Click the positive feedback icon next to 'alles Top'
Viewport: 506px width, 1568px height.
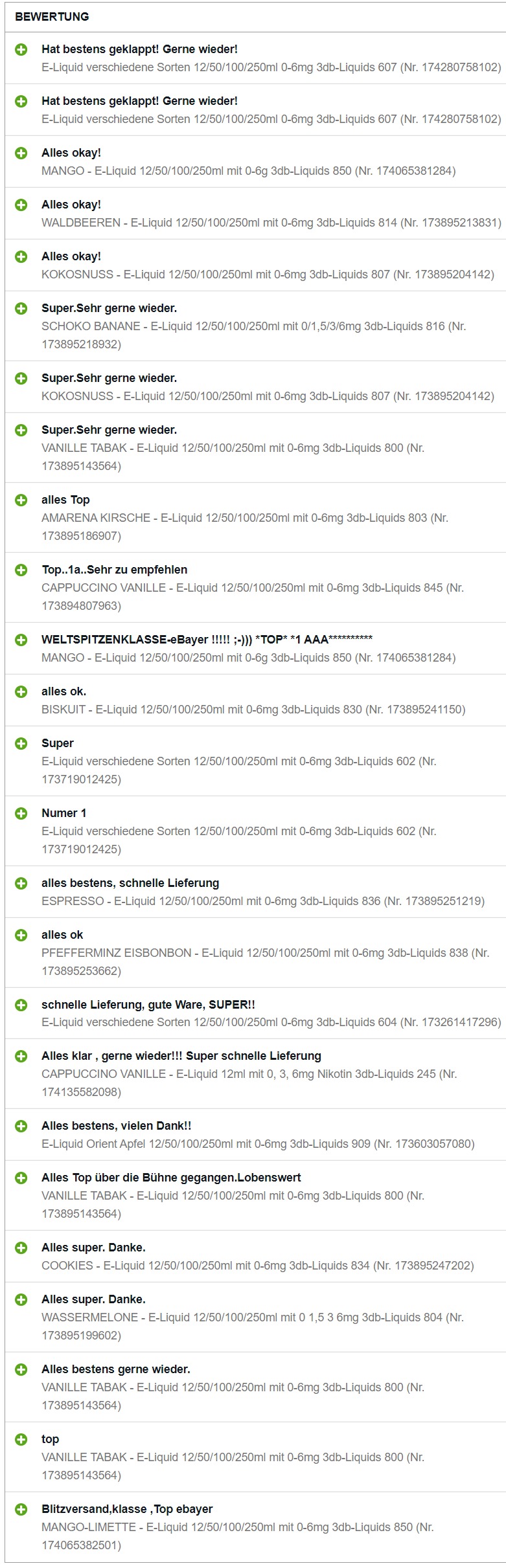(x=21, y=500)
